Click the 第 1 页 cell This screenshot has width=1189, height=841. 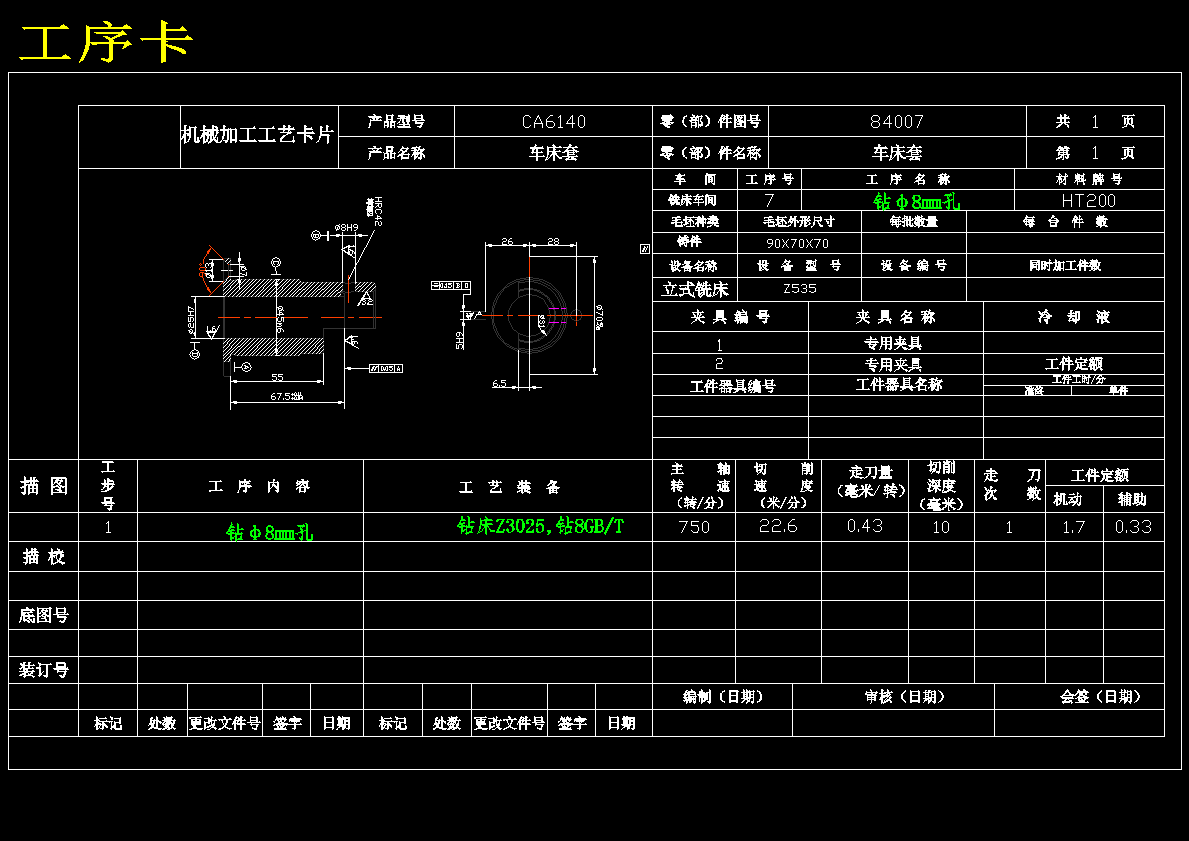[1095, 152]
